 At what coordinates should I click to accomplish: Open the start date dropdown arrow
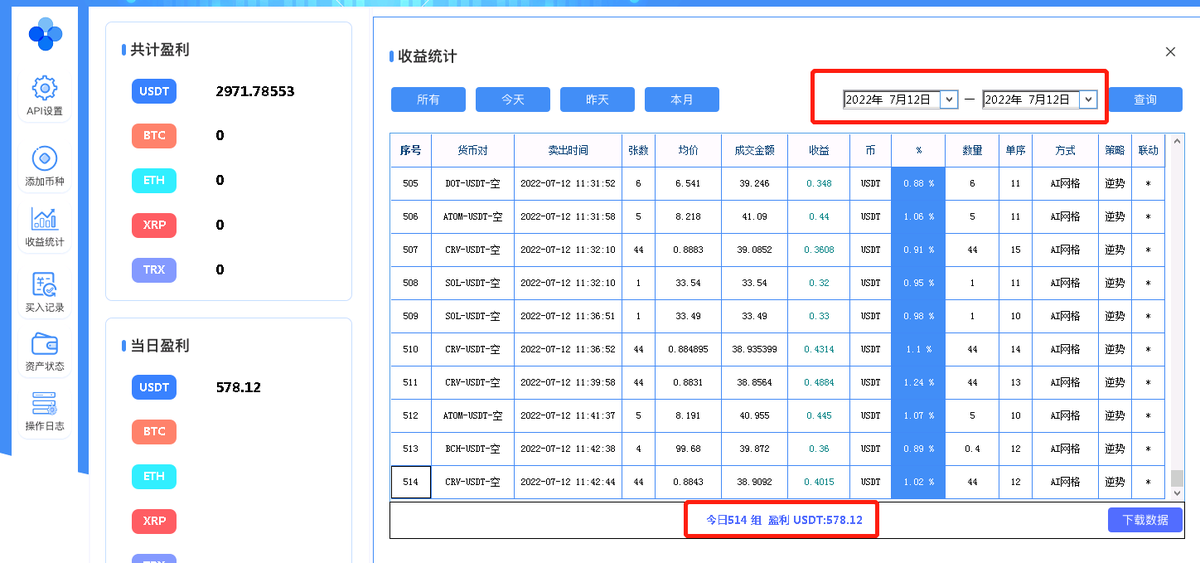click(x=949, y=99)
